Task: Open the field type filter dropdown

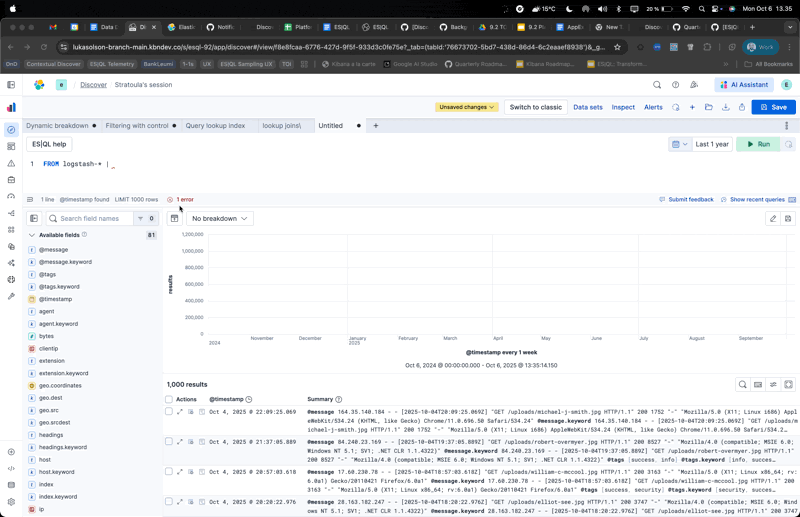Action: click(x=146, y=218)
